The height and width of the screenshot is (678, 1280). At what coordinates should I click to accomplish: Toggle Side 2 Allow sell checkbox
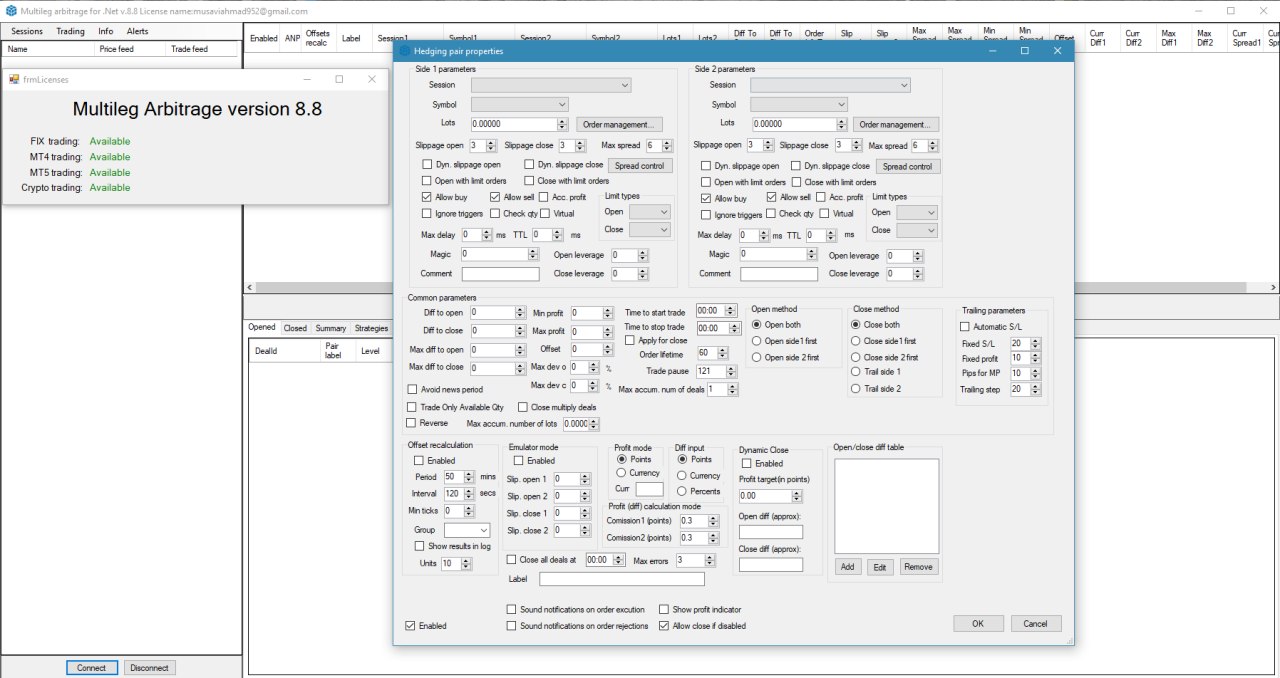tap(771, 198)
